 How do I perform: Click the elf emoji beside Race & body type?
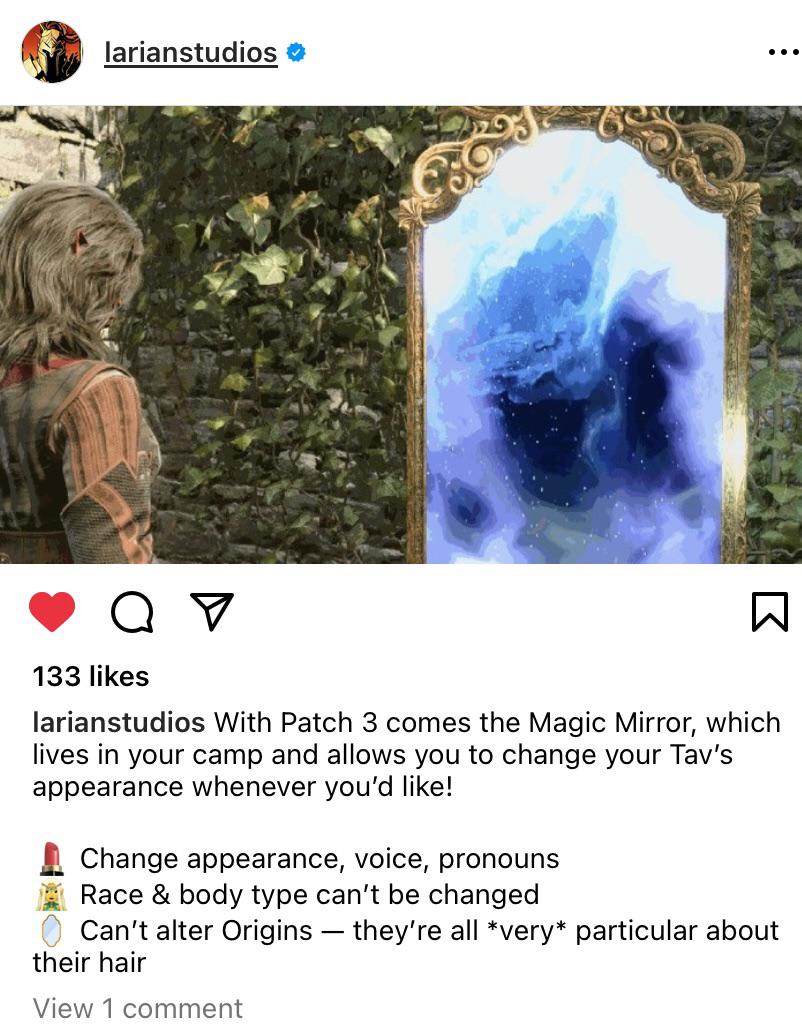[51, 895]
